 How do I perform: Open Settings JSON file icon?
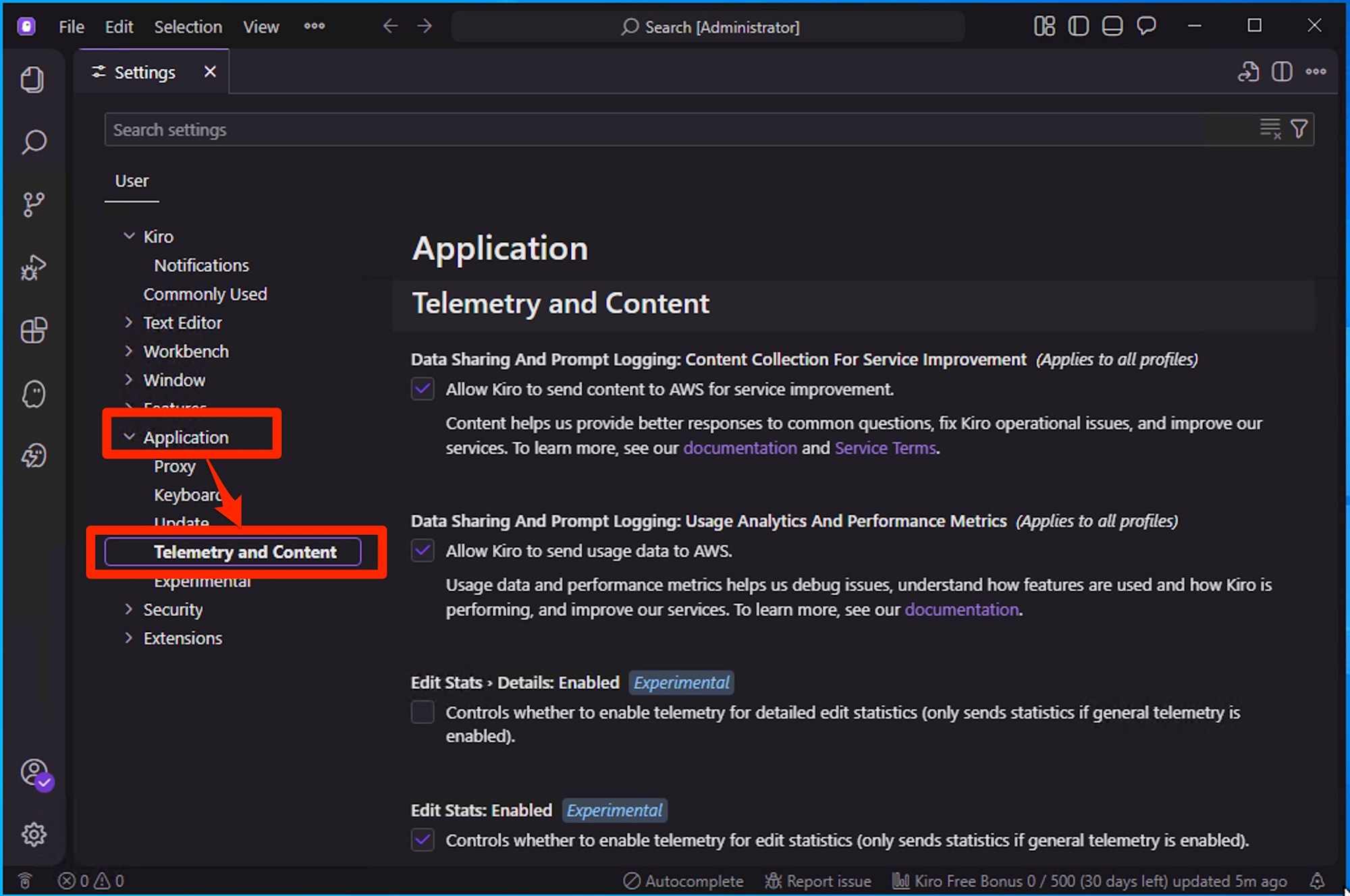(x=1248, y=72)
